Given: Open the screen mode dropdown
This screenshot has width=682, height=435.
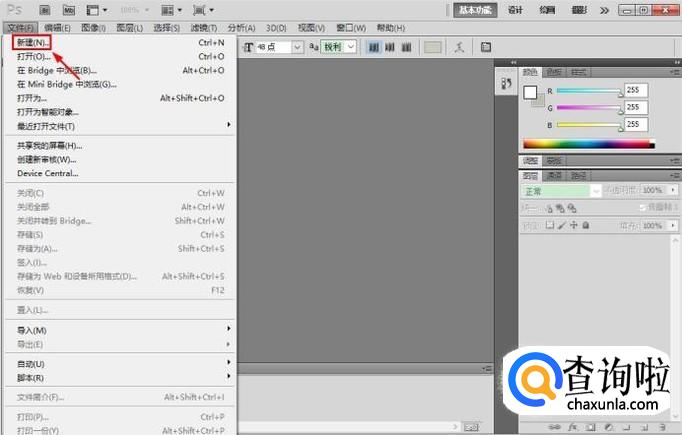Looking at the screenshot, I should (x=203, y=10).
